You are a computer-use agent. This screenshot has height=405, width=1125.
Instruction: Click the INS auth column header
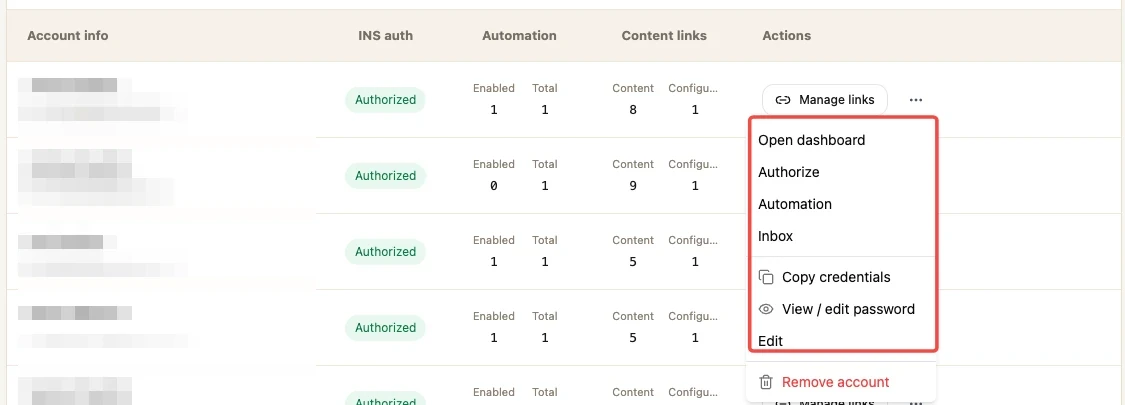(385, 35)
